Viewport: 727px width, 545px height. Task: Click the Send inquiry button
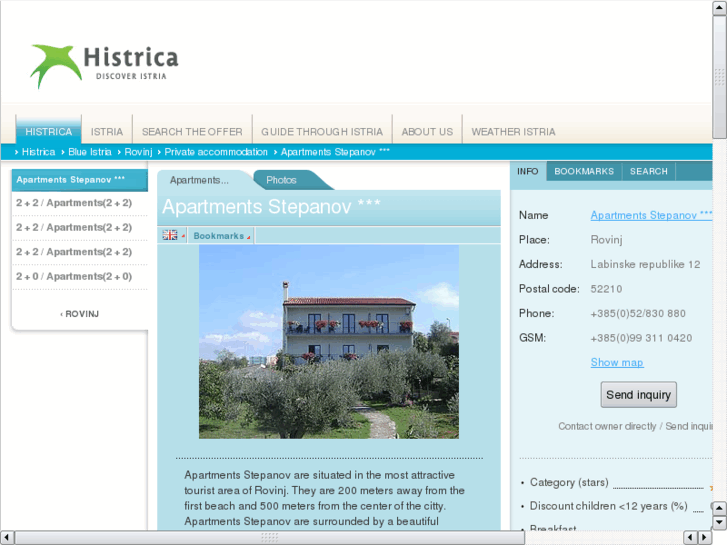click(x=638, y=395)
